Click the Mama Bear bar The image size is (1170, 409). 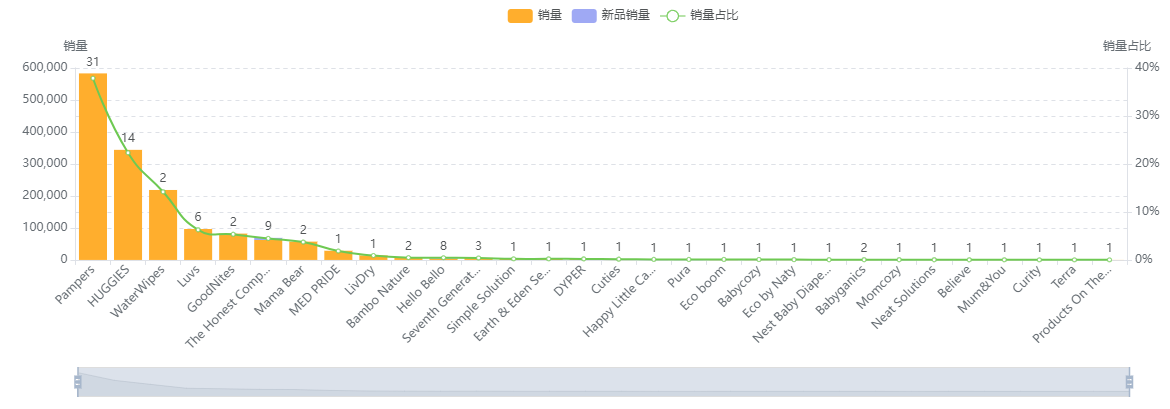(303, 251)
